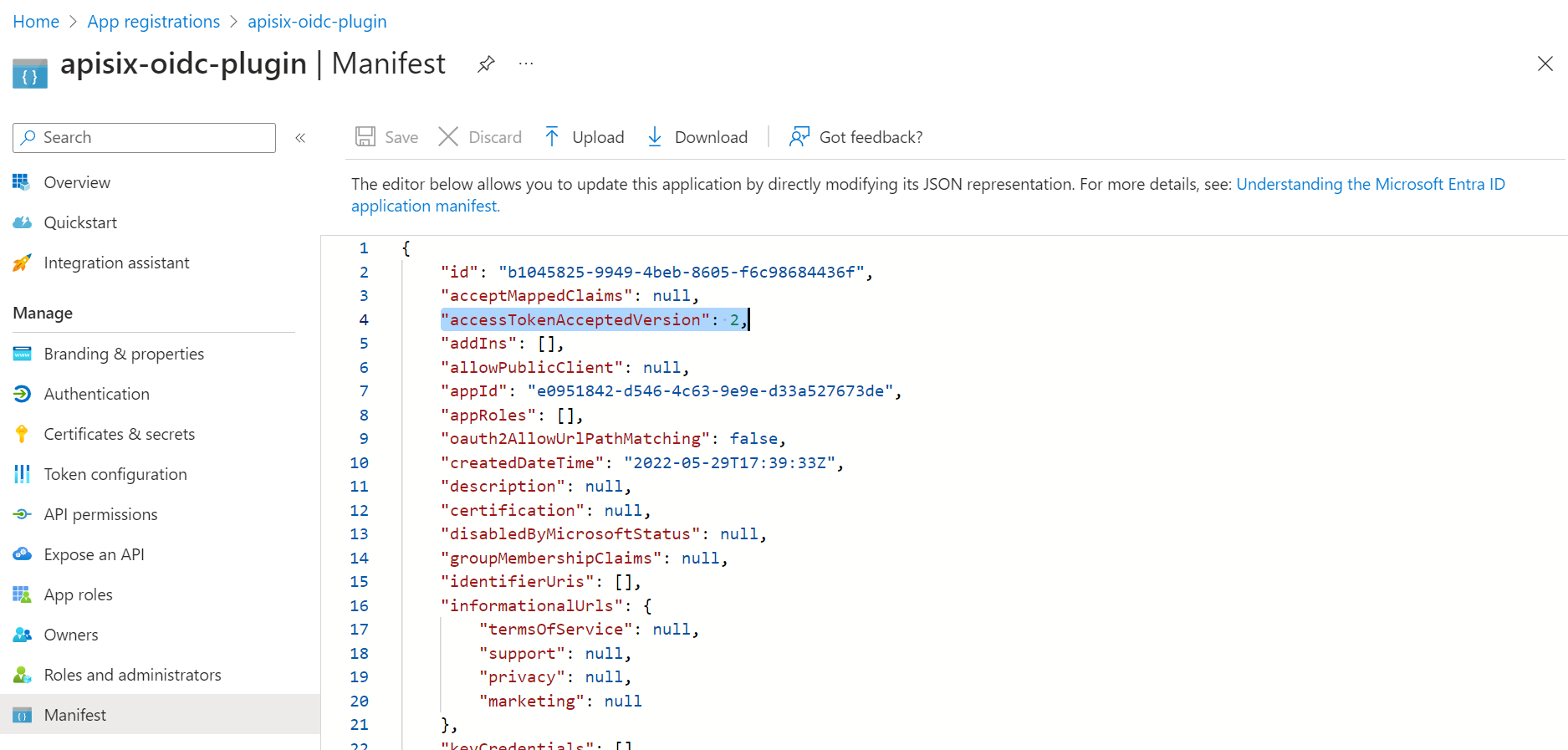Click apisix-oidc-plugin breadcrumb link
Screen dimensions: 1568x750
tap(317, 22)
